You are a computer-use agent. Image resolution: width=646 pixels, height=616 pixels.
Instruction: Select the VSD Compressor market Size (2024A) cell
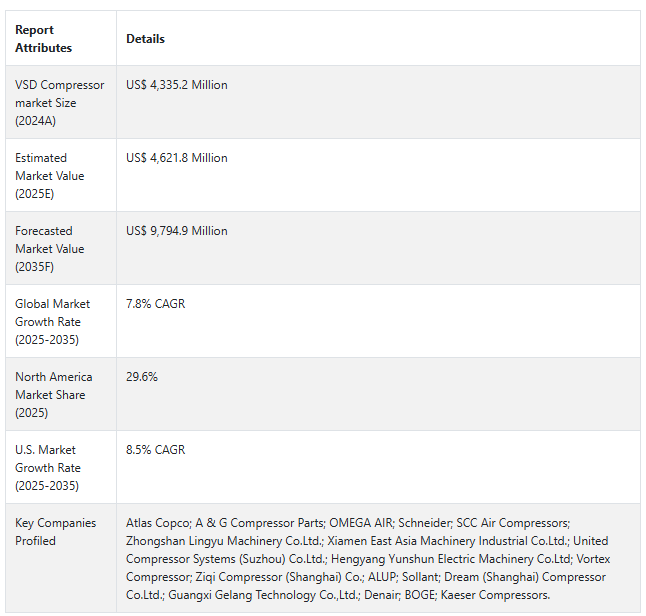tap(59, 103)
